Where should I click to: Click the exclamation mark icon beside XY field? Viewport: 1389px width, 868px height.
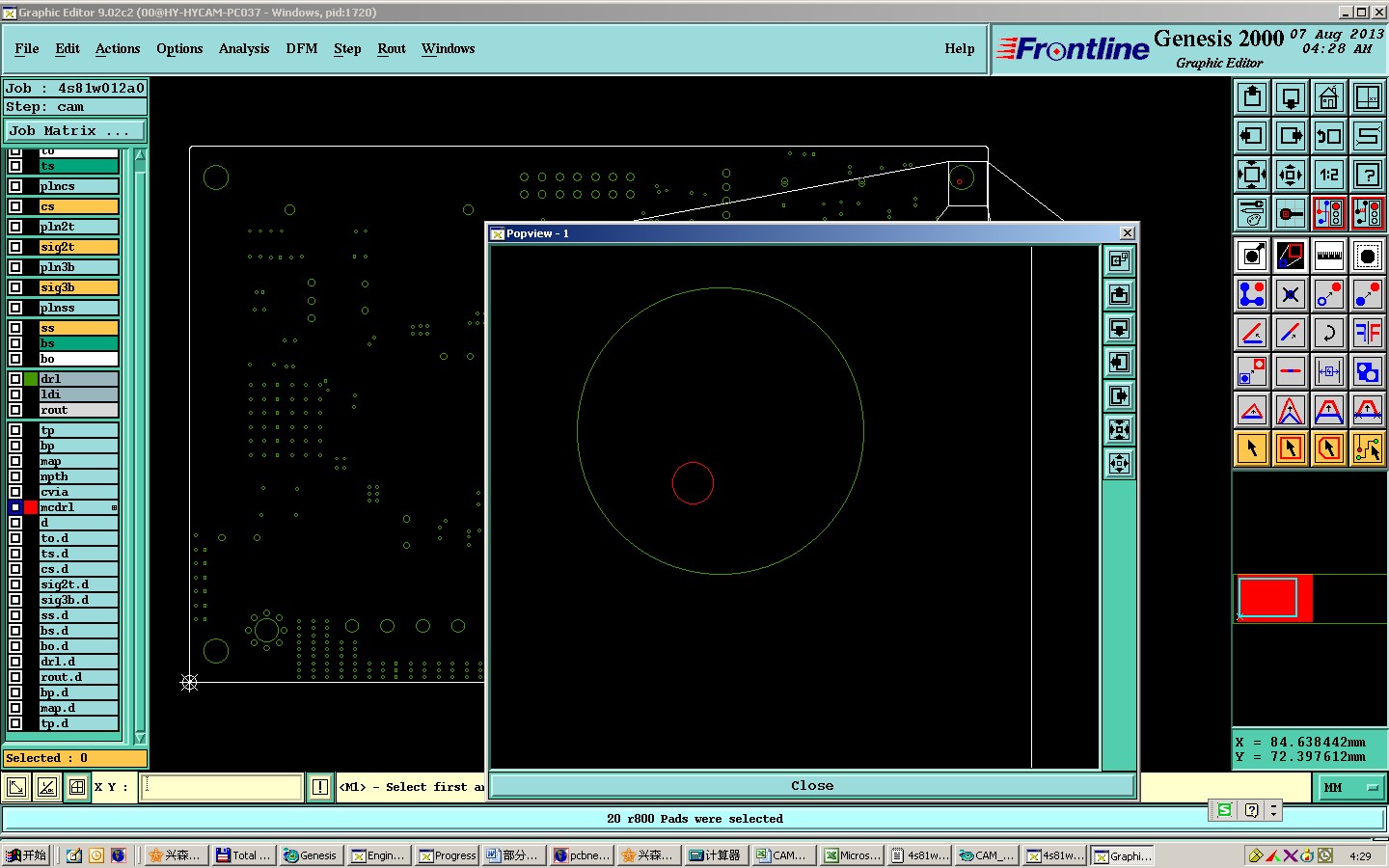[x=320, y=787]
